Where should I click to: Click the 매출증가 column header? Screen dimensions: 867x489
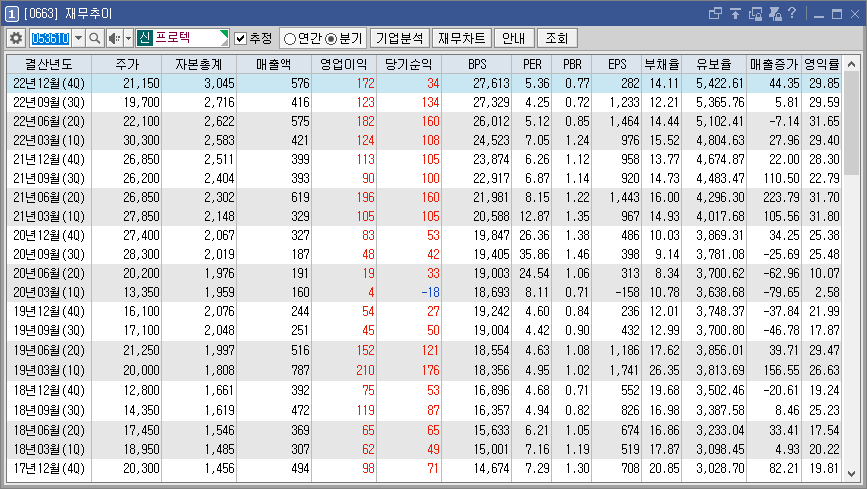774,64
